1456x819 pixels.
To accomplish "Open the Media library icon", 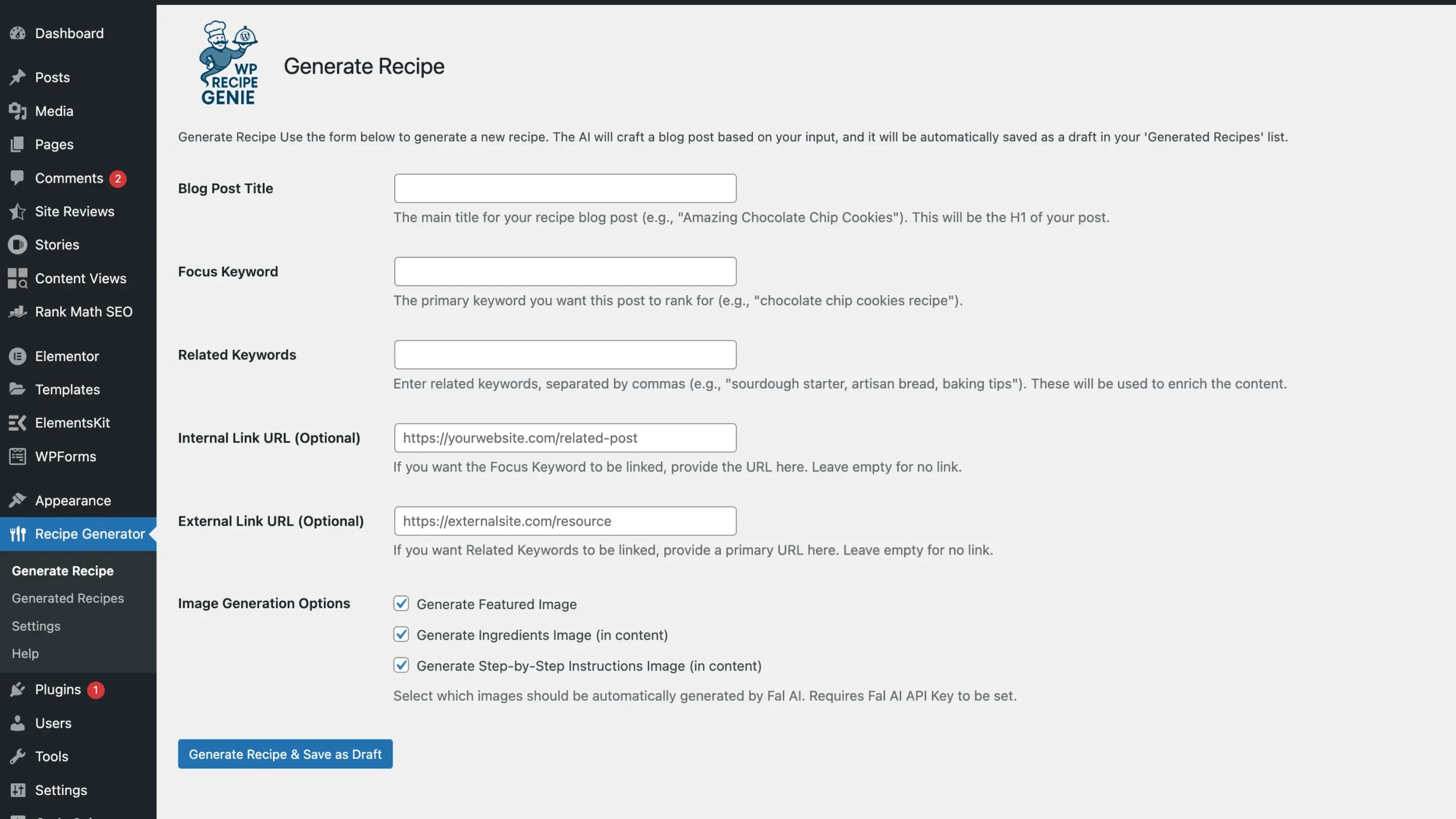I will (x=18, y=111).
